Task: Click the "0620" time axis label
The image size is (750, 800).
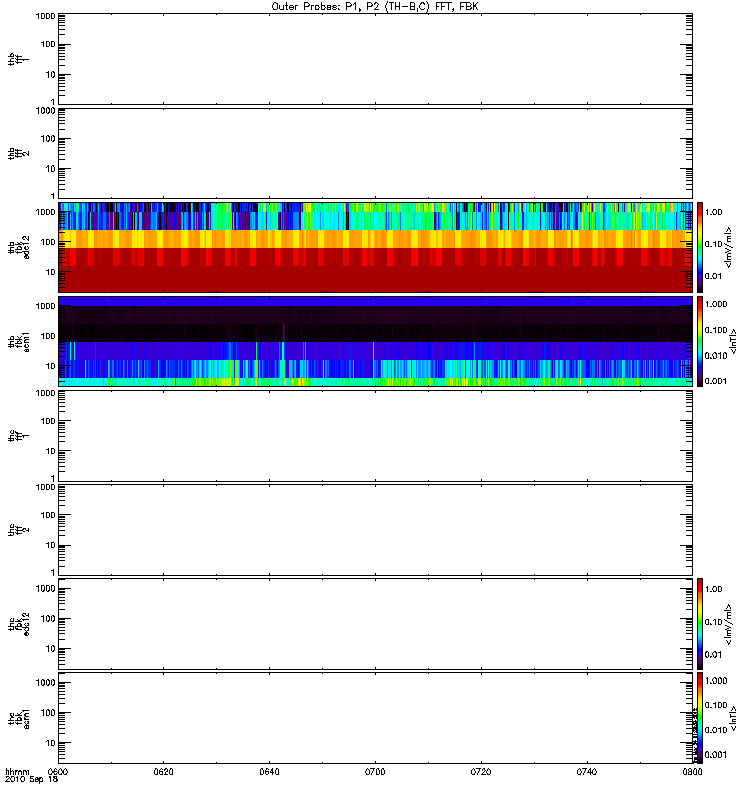Action: (163, 771)
